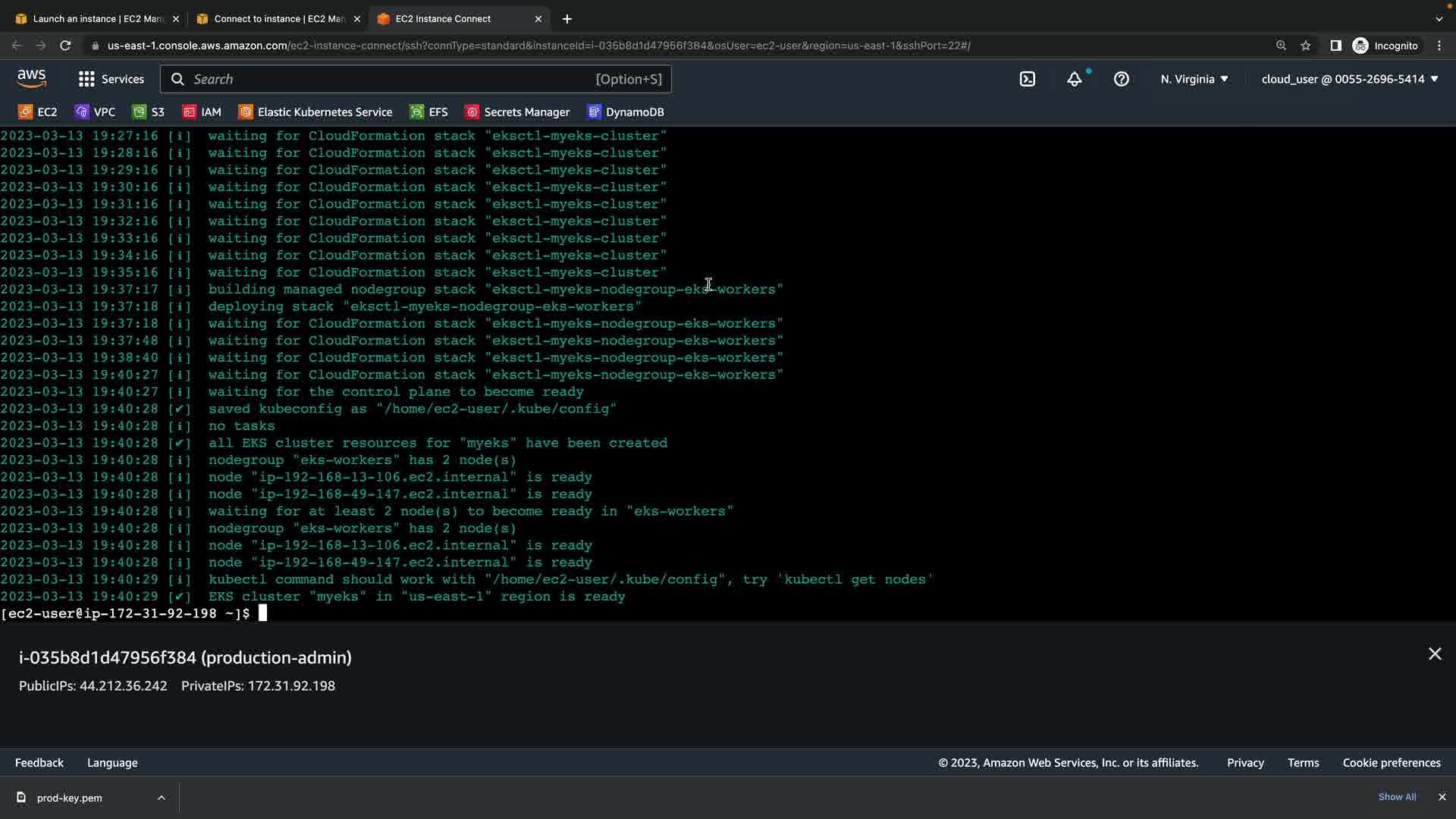The height and width of the screenshot is (819, 1456).
Task: Click in the AWS search field
Action: [416, 79]
